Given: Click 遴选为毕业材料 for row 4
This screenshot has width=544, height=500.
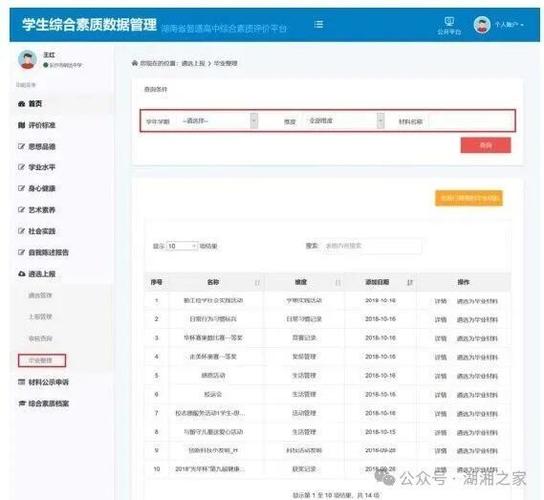Looking at the screenshot, I should point(477,357).
